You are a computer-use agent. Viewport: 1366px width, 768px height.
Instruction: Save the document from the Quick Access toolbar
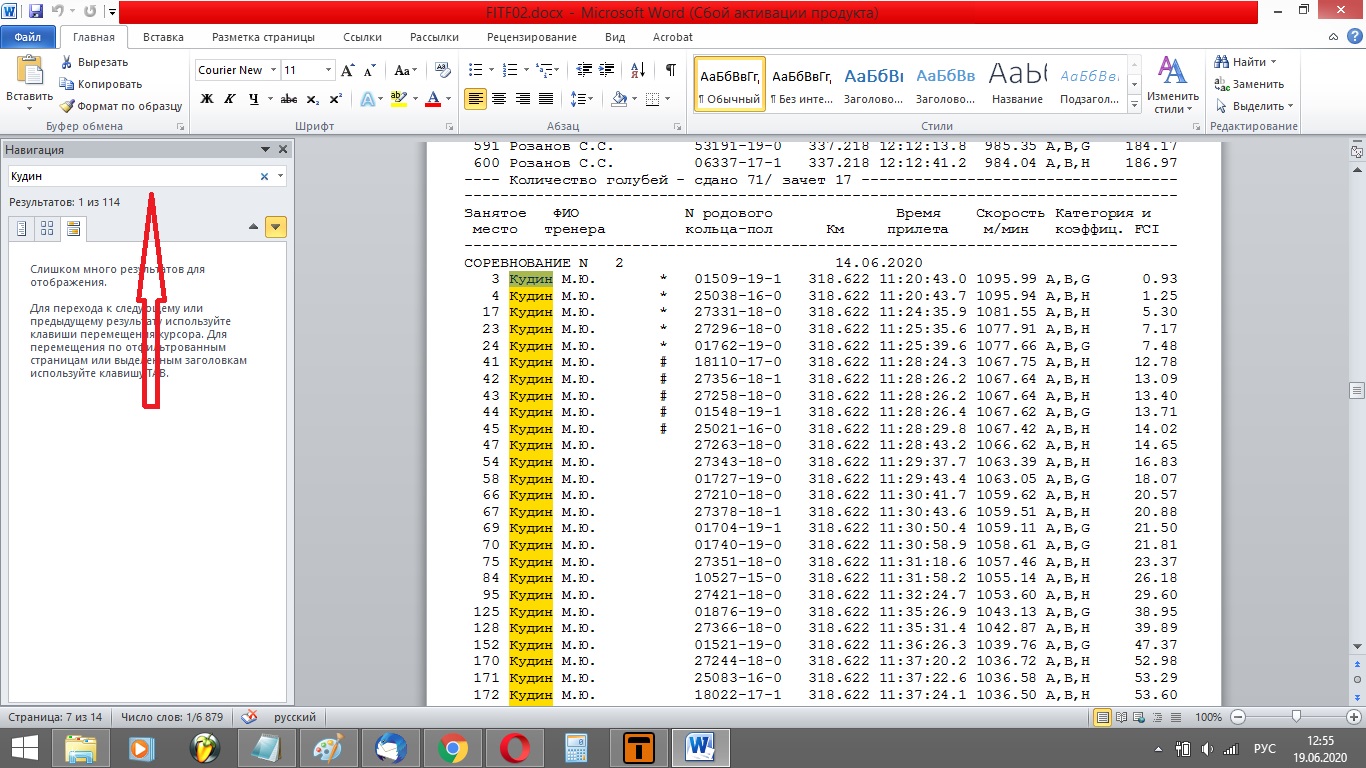pyautogui.click(x=36, y=13)
